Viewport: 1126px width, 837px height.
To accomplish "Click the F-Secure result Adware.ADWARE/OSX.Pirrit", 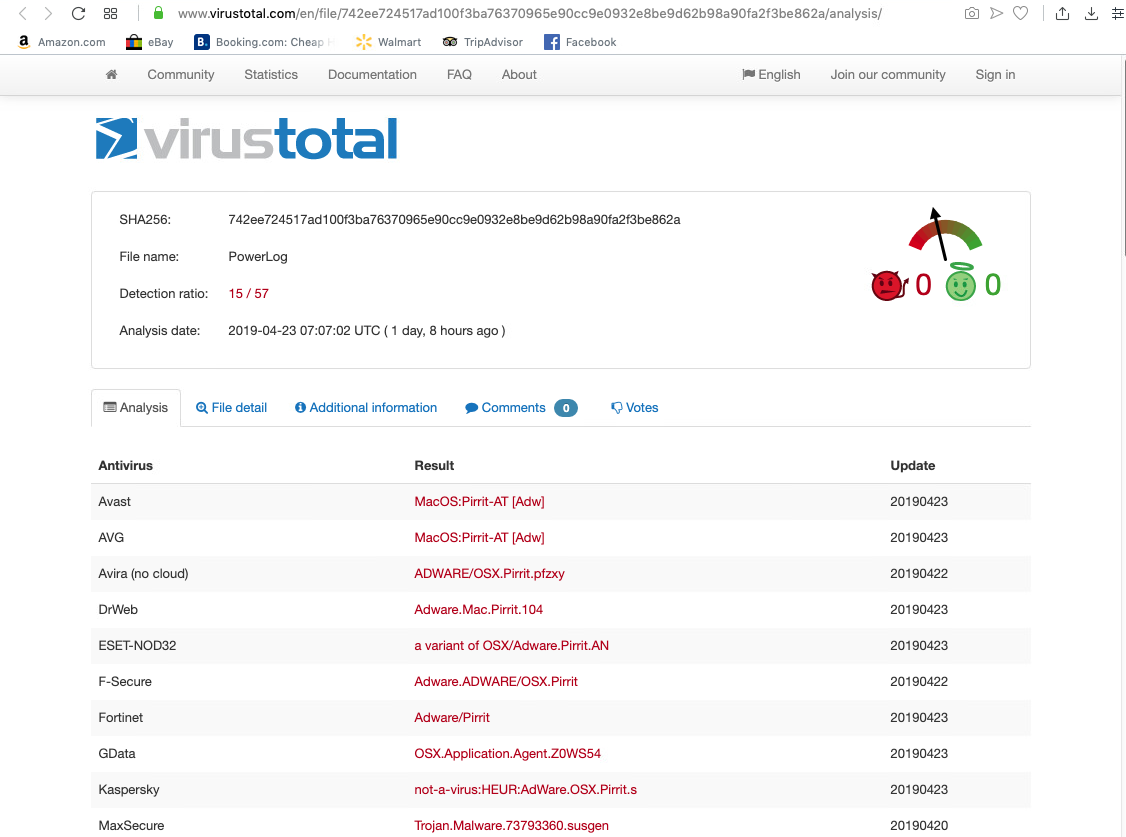I will [496, 681].
